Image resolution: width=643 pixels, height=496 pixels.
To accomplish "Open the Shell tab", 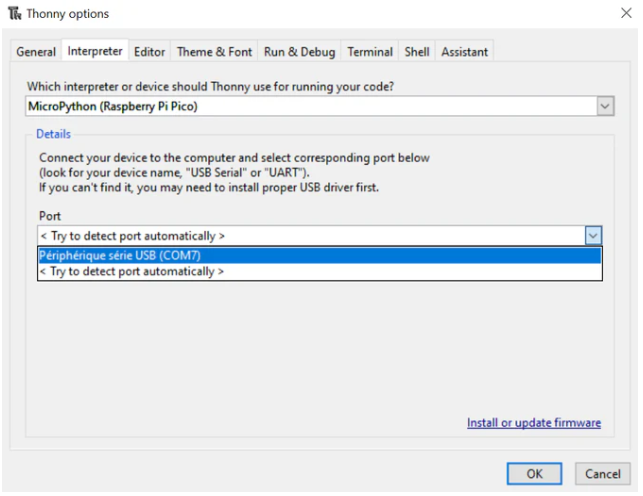I will click(x=417, y=52).
